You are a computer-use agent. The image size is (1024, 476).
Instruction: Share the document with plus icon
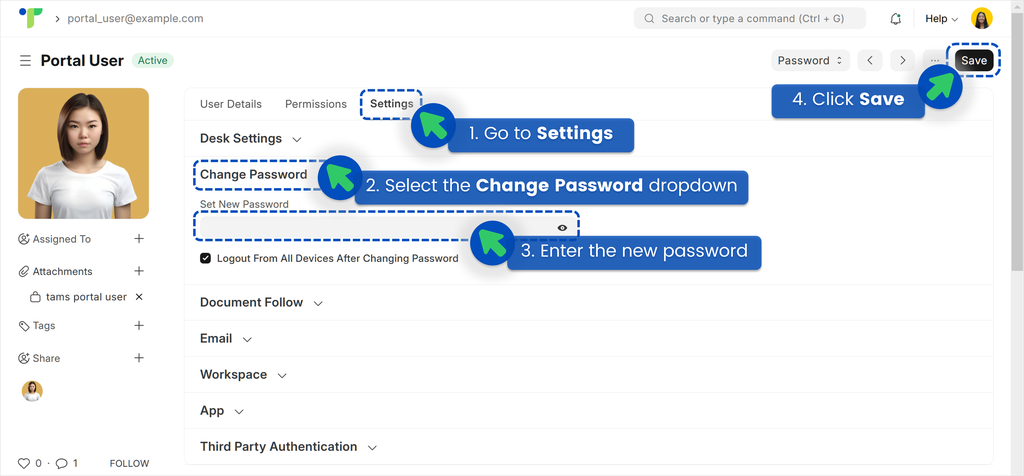[x=138, y=358]
